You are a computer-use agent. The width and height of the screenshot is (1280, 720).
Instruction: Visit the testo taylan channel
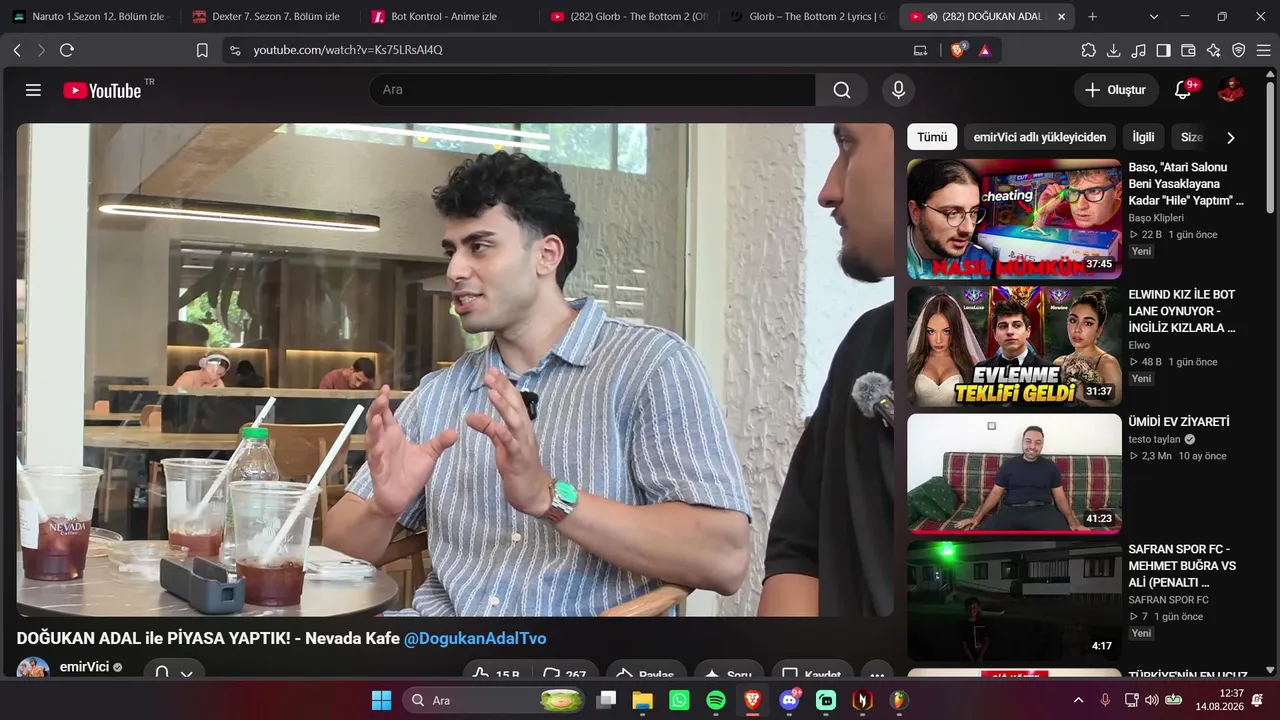pyautogui.click(x=1155, y=439)
